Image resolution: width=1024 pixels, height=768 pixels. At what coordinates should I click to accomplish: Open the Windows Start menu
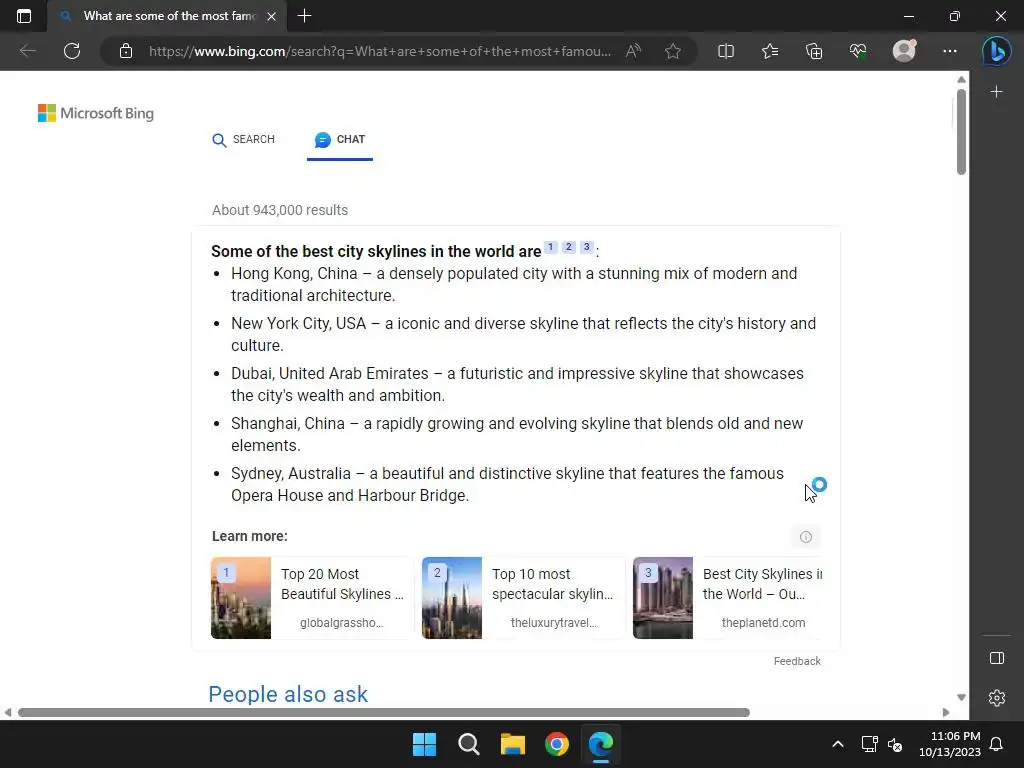tap(424, 744)
